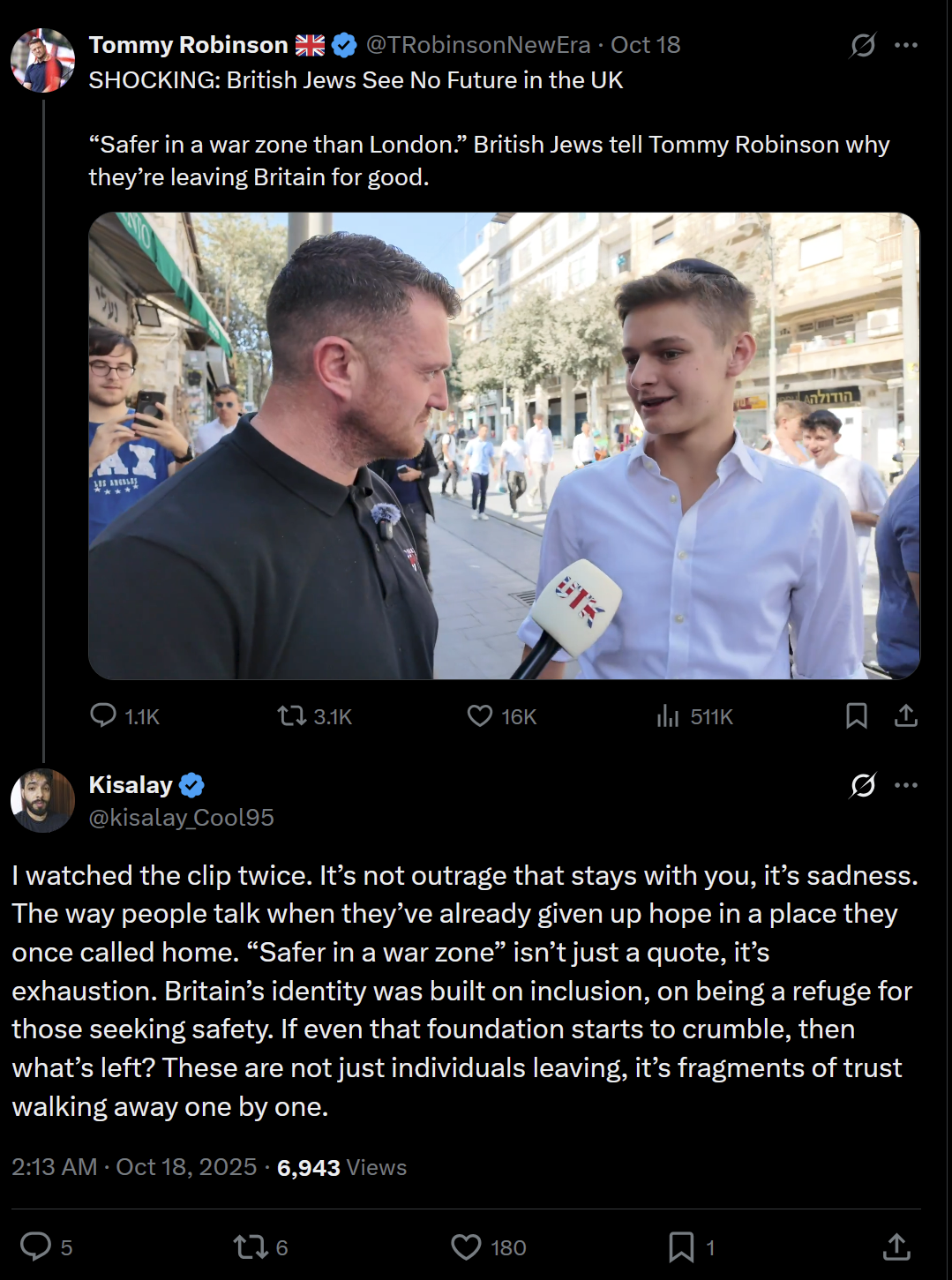Open more options menu for Kisalay's reply
The height and width of the screenshot is (1280, 952).
906,785
